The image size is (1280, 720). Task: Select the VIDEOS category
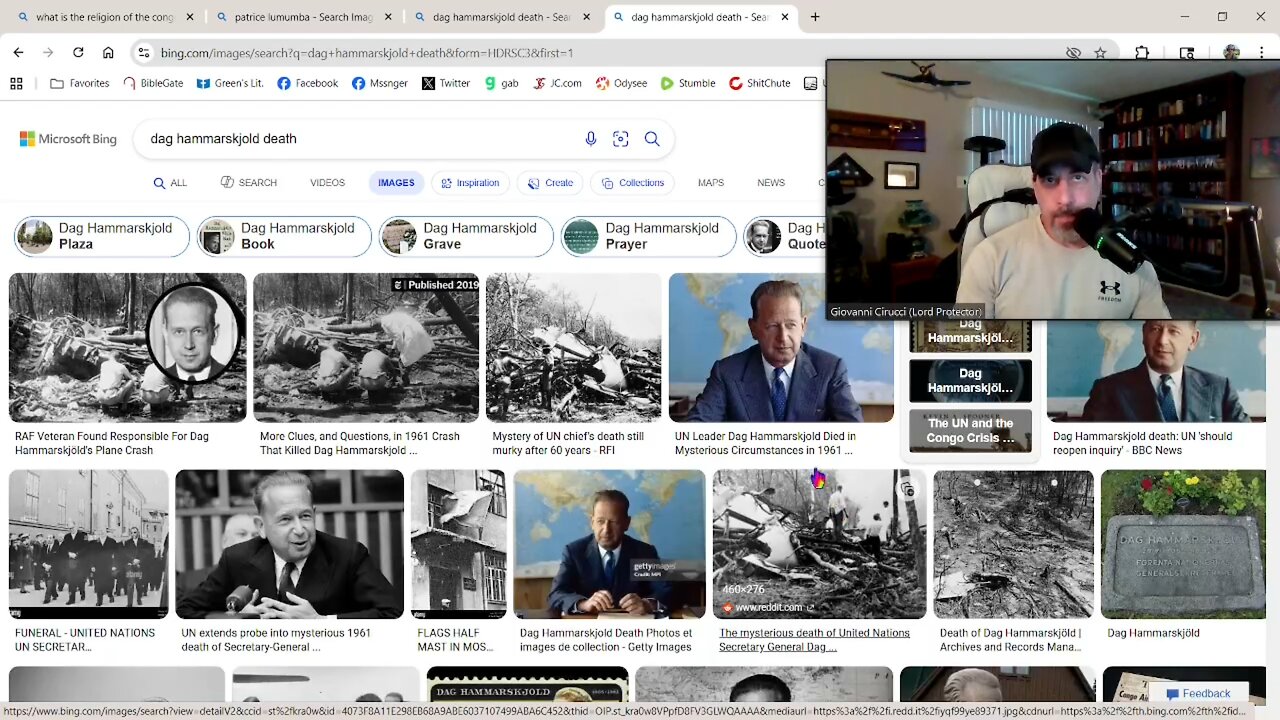click(327, 183)
